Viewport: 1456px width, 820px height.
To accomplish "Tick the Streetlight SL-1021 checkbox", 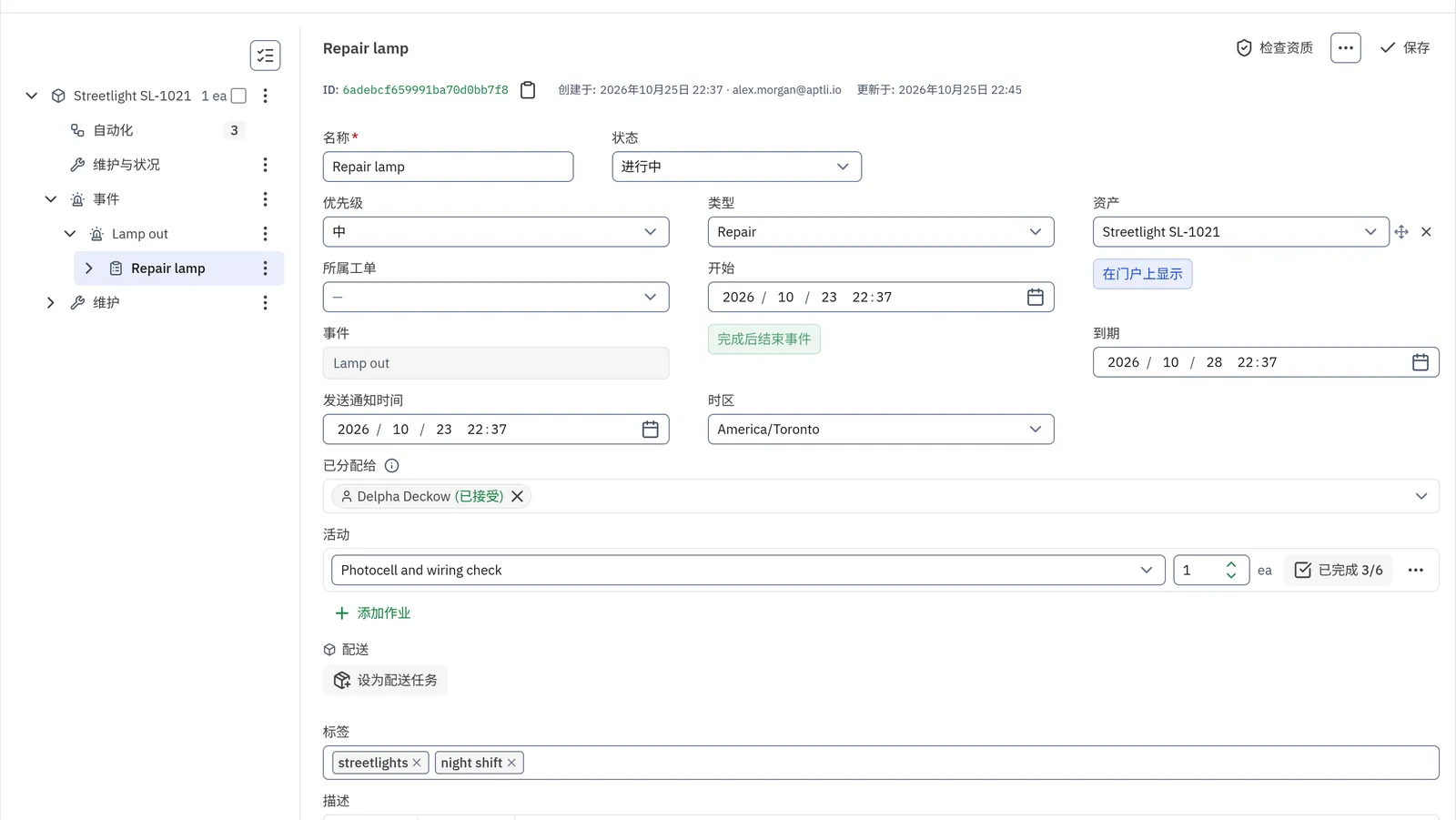I will point(238,96).
